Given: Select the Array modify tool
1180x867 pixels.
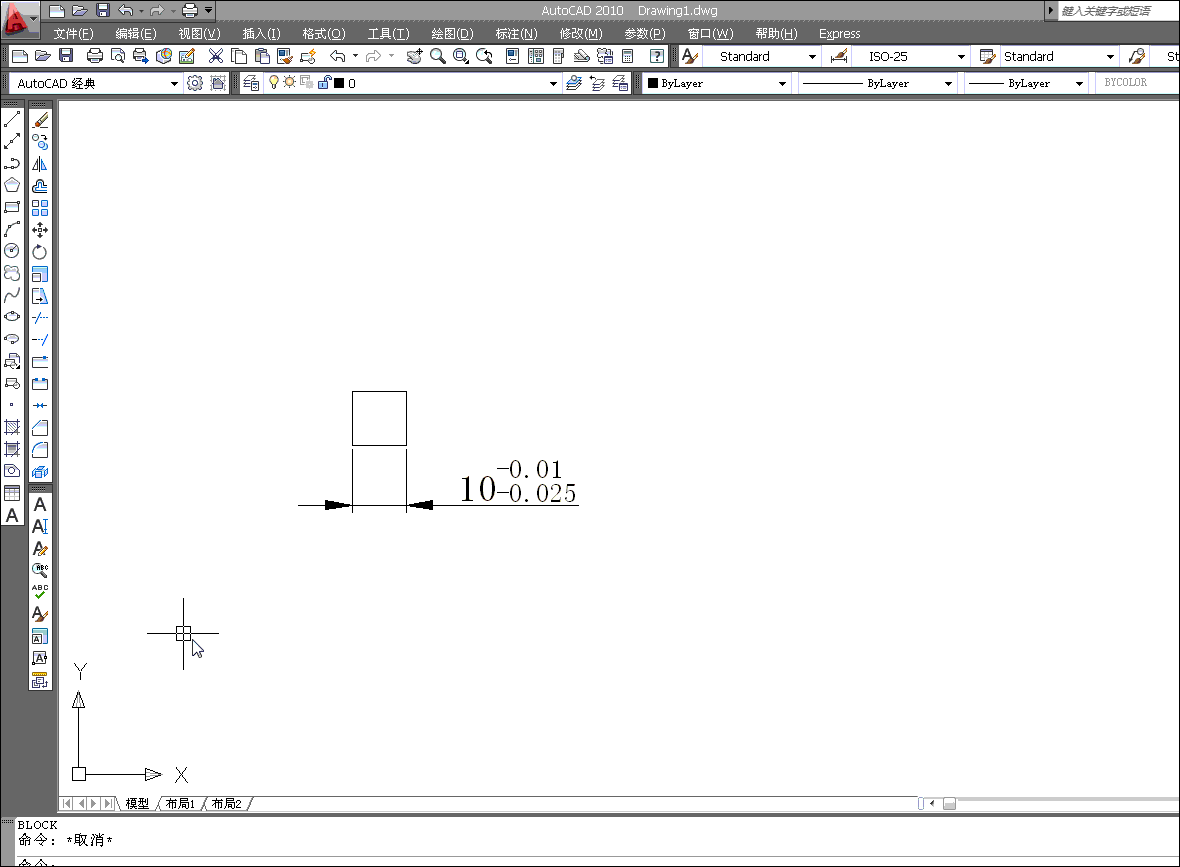Looking at the screenshot, I should pos(40,208).
